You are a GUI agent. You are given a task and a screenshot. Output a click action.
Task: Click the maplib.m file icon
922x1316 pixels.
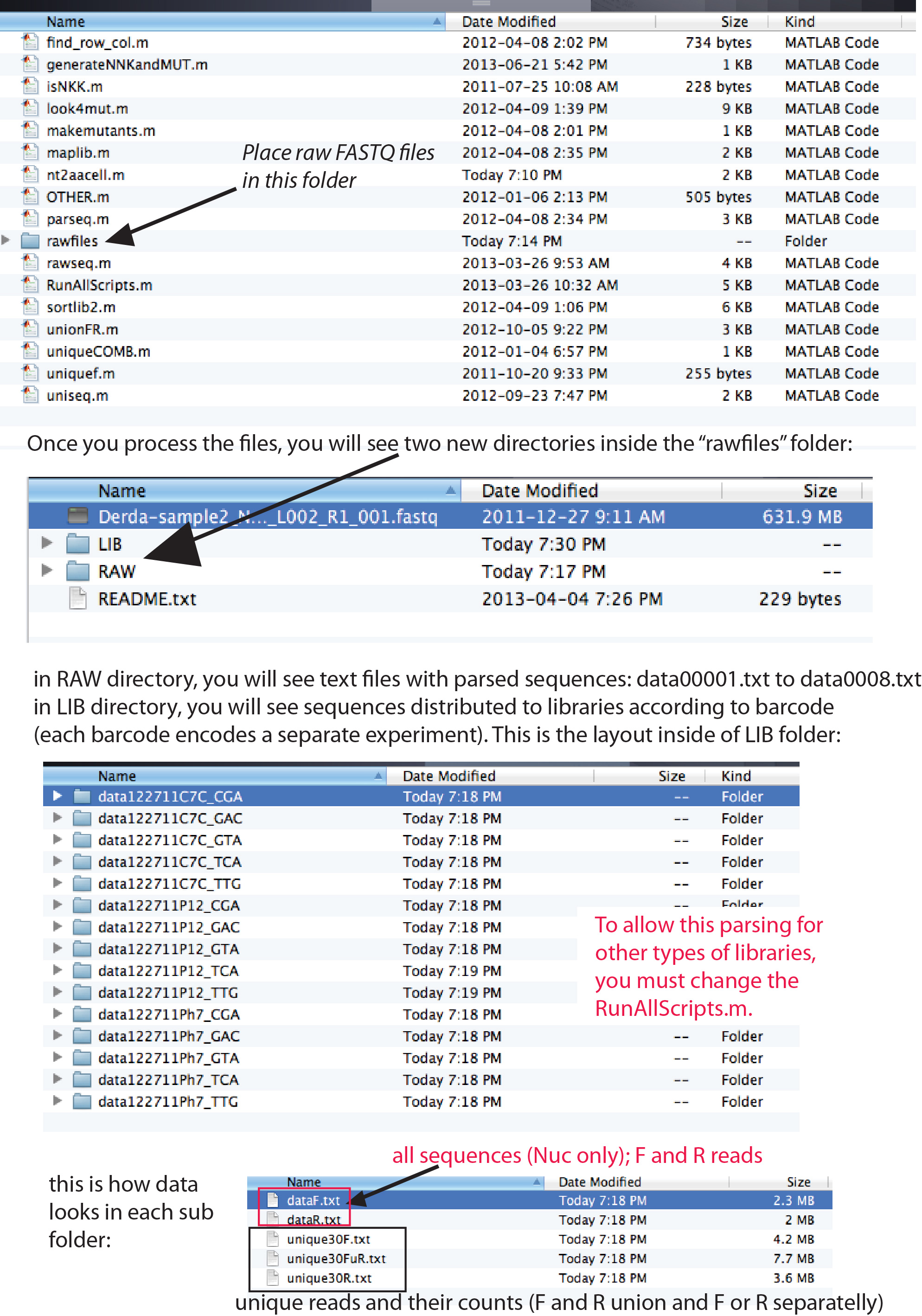click(x=30, y=153)
